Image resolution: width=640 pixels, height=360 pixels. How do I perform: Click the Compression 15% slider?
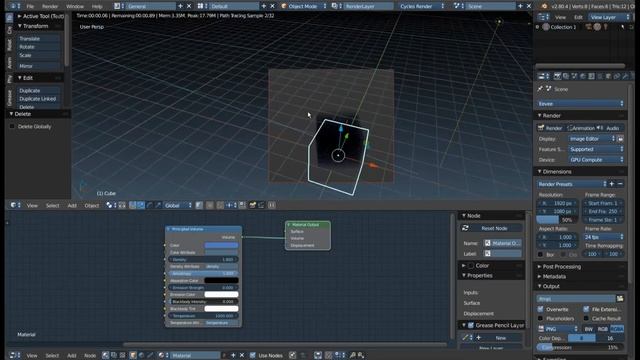(x=580, y=347)
